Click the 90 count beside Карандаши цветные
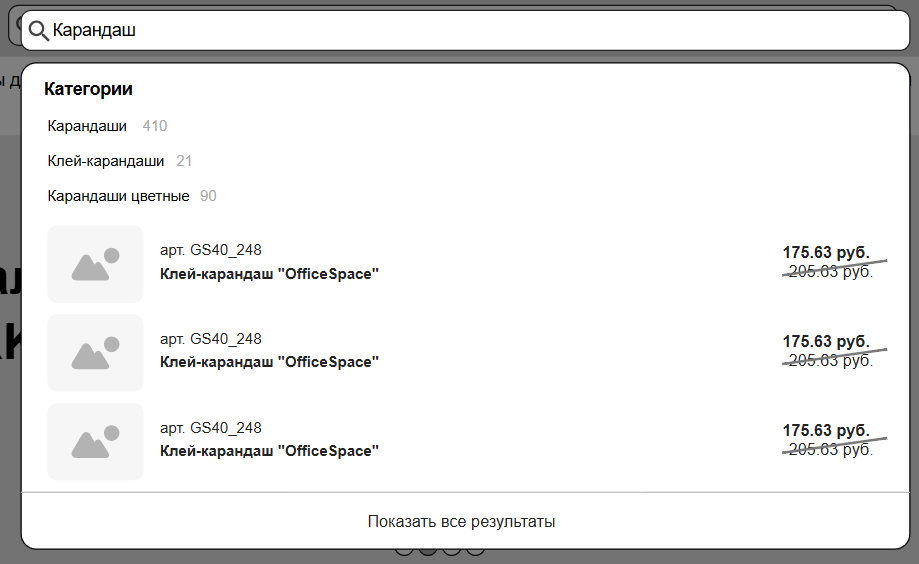 208,196
